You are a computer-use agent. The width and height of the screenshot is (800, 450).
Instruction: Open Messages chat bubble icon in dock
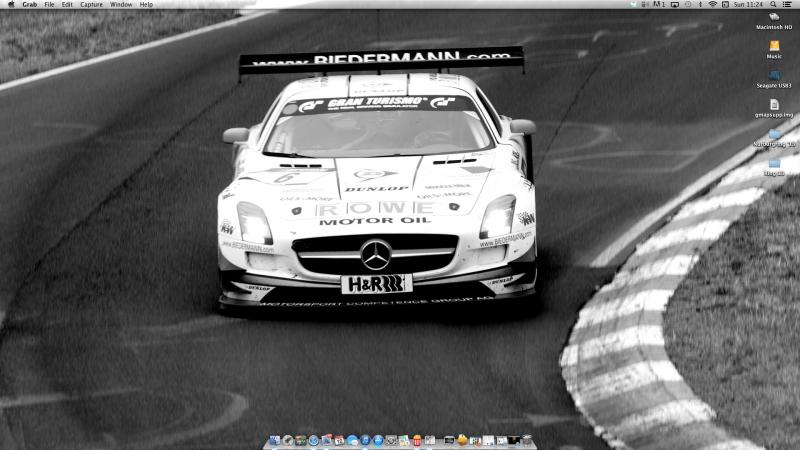click(353, 440)
